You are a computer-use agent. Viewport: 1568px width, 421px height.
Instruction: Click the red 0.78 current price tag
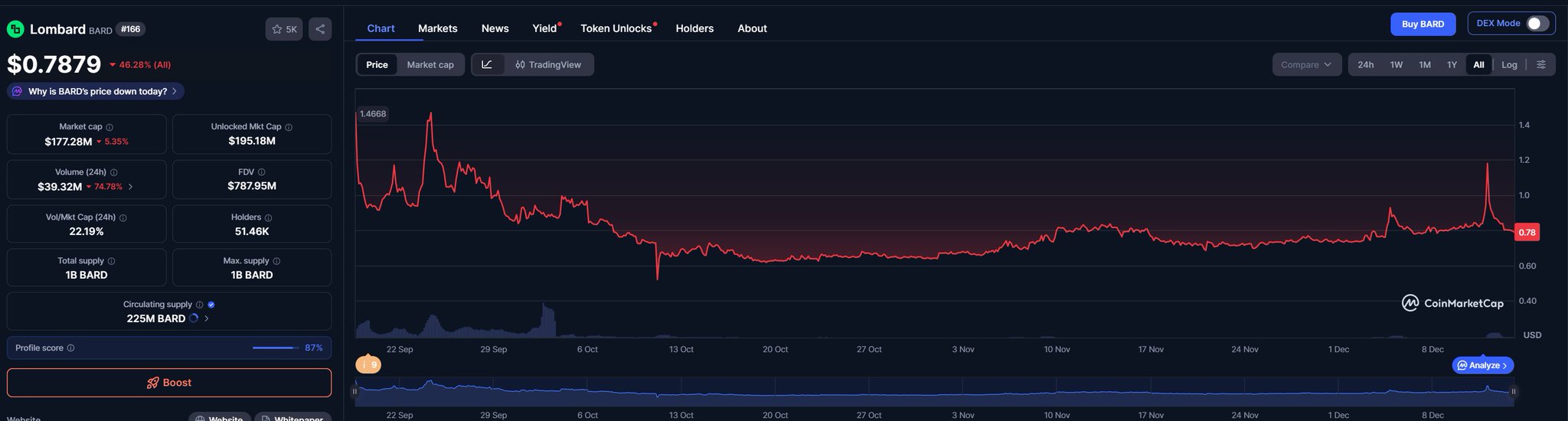pos(1527,232)
